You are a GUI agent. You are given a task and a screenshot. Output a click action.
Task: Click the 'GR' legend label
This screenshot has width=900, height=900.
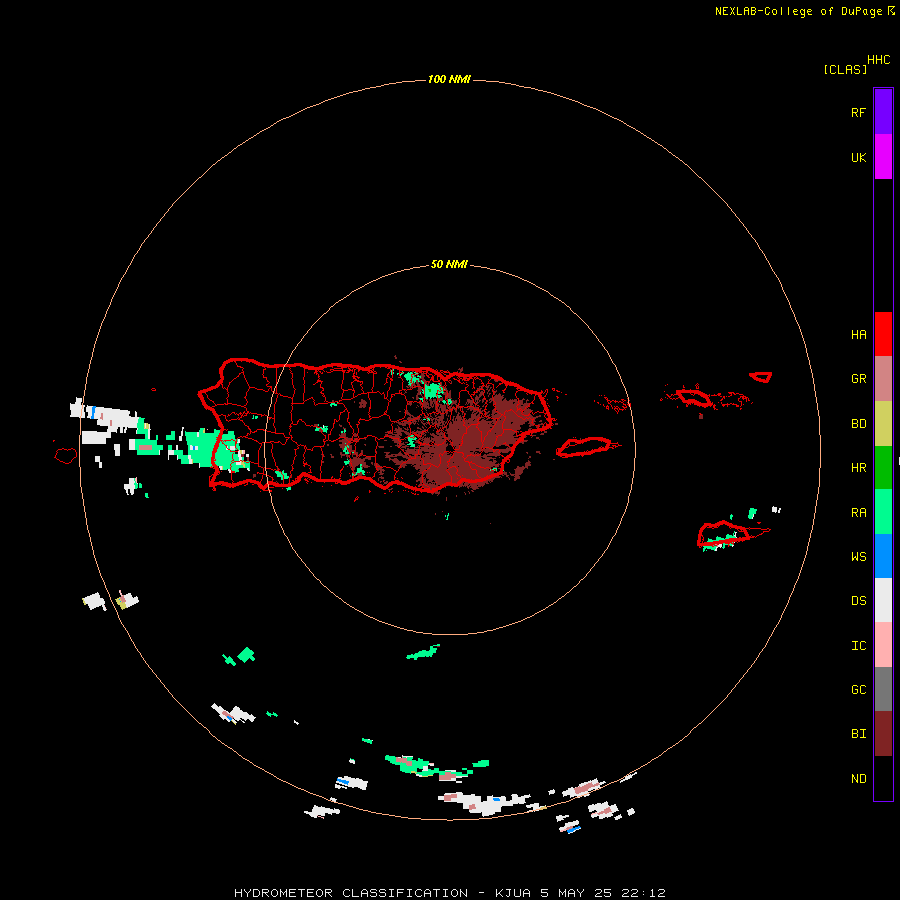[x=858, y=379]
